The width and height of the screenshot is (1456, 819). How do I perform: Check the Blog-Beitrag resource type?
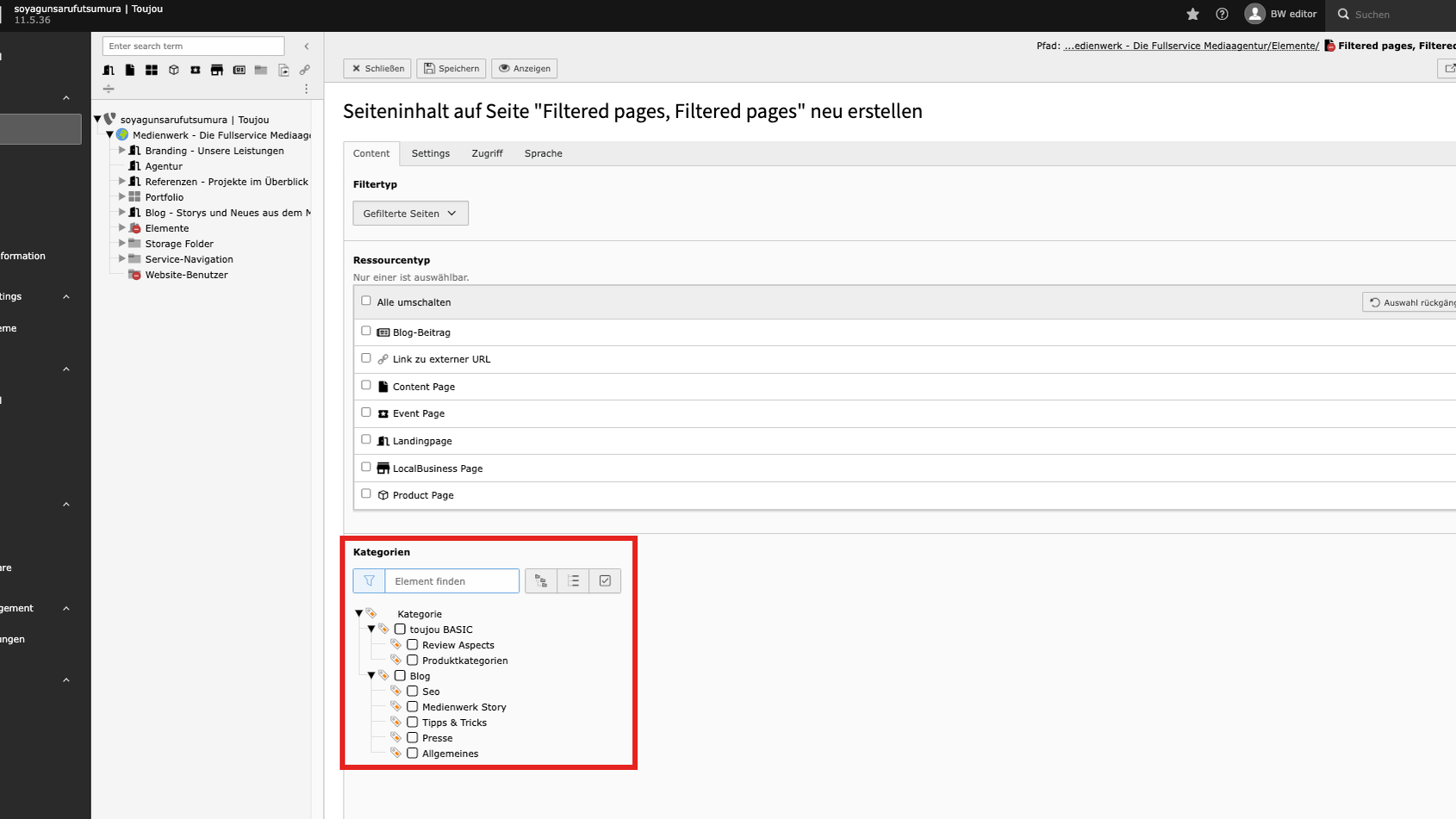coord(366,332)
